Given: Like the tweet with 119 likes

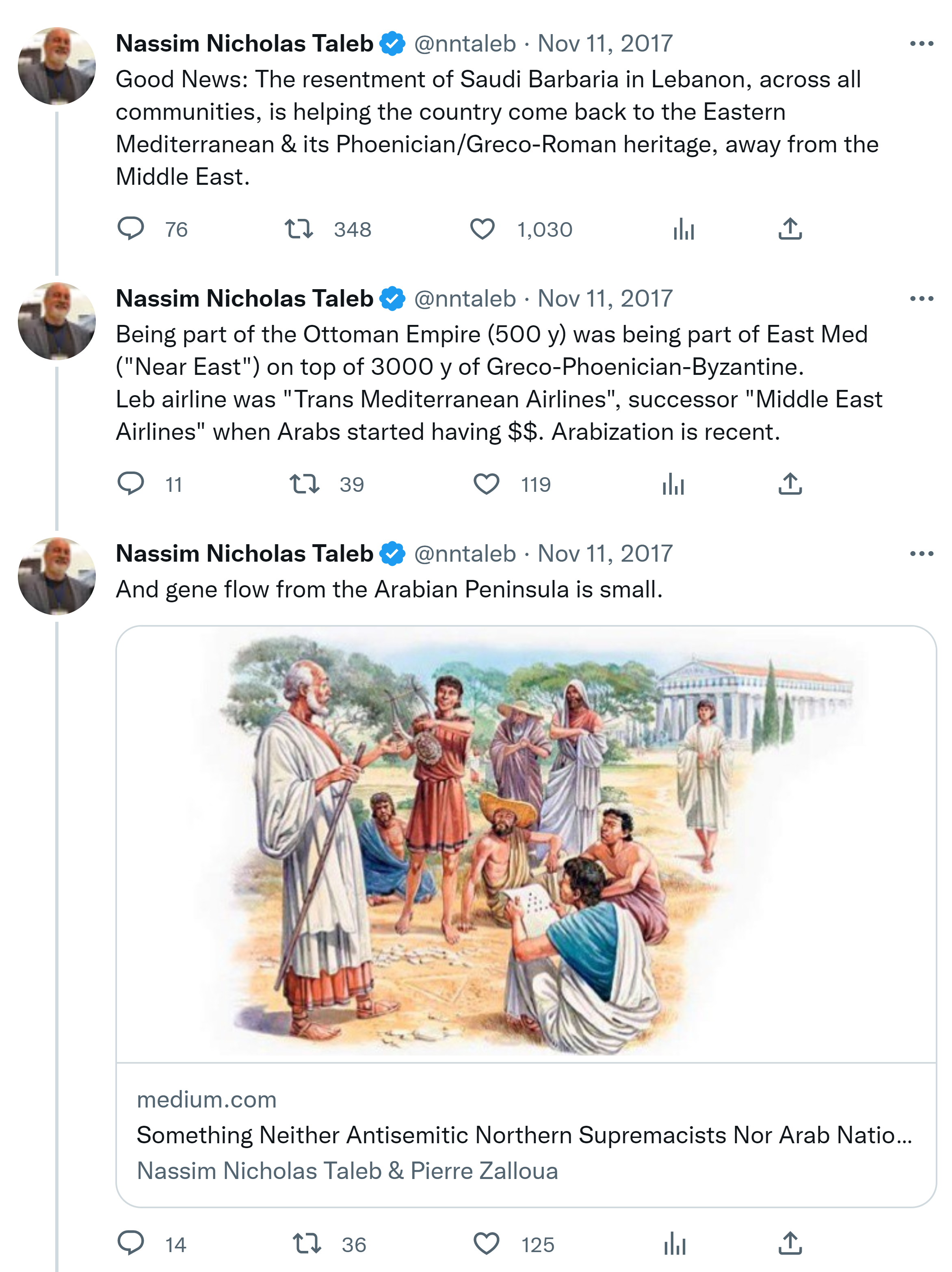Looking at the screenshot, I should (x=486, y=484).
